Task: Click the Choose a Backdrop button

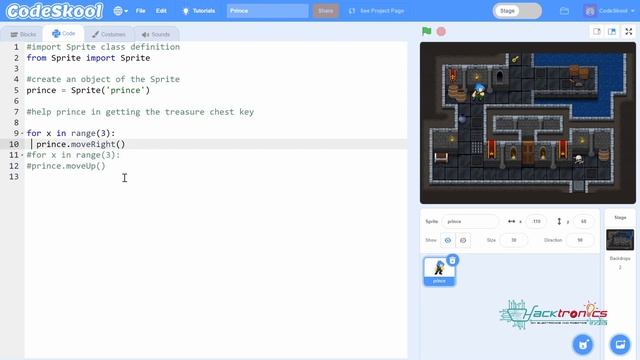Action: pyautogui.click(x=620, y=344)
